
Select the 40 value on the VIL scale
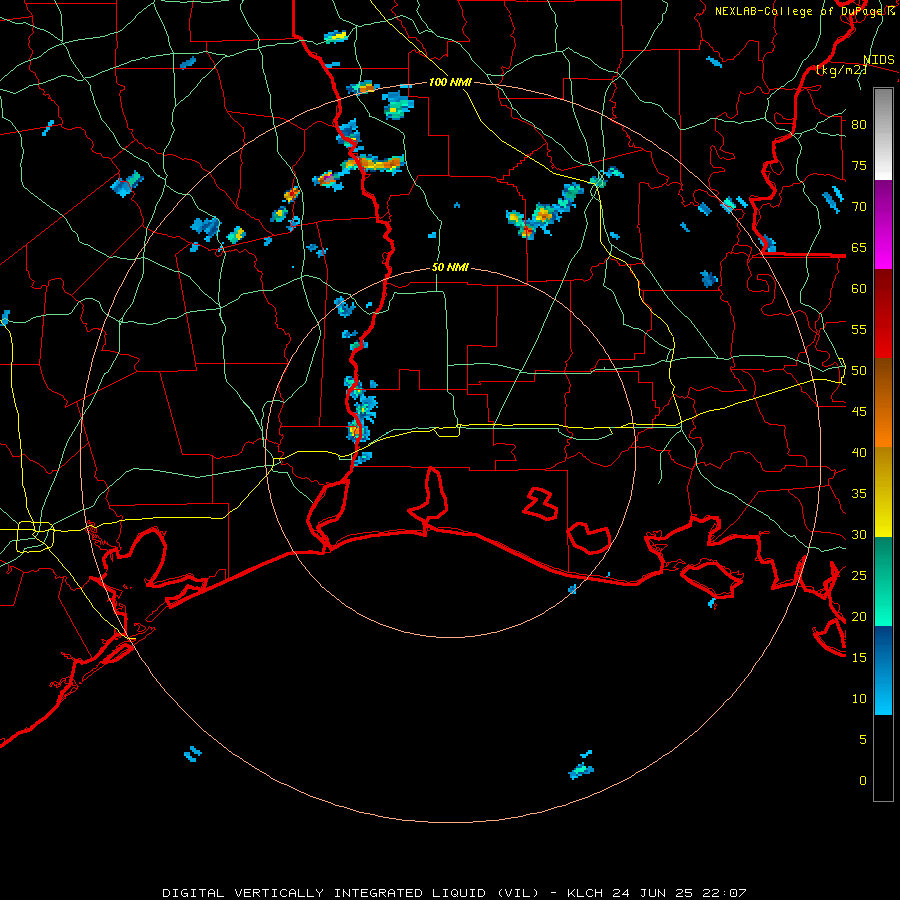[x=859, y=452]
